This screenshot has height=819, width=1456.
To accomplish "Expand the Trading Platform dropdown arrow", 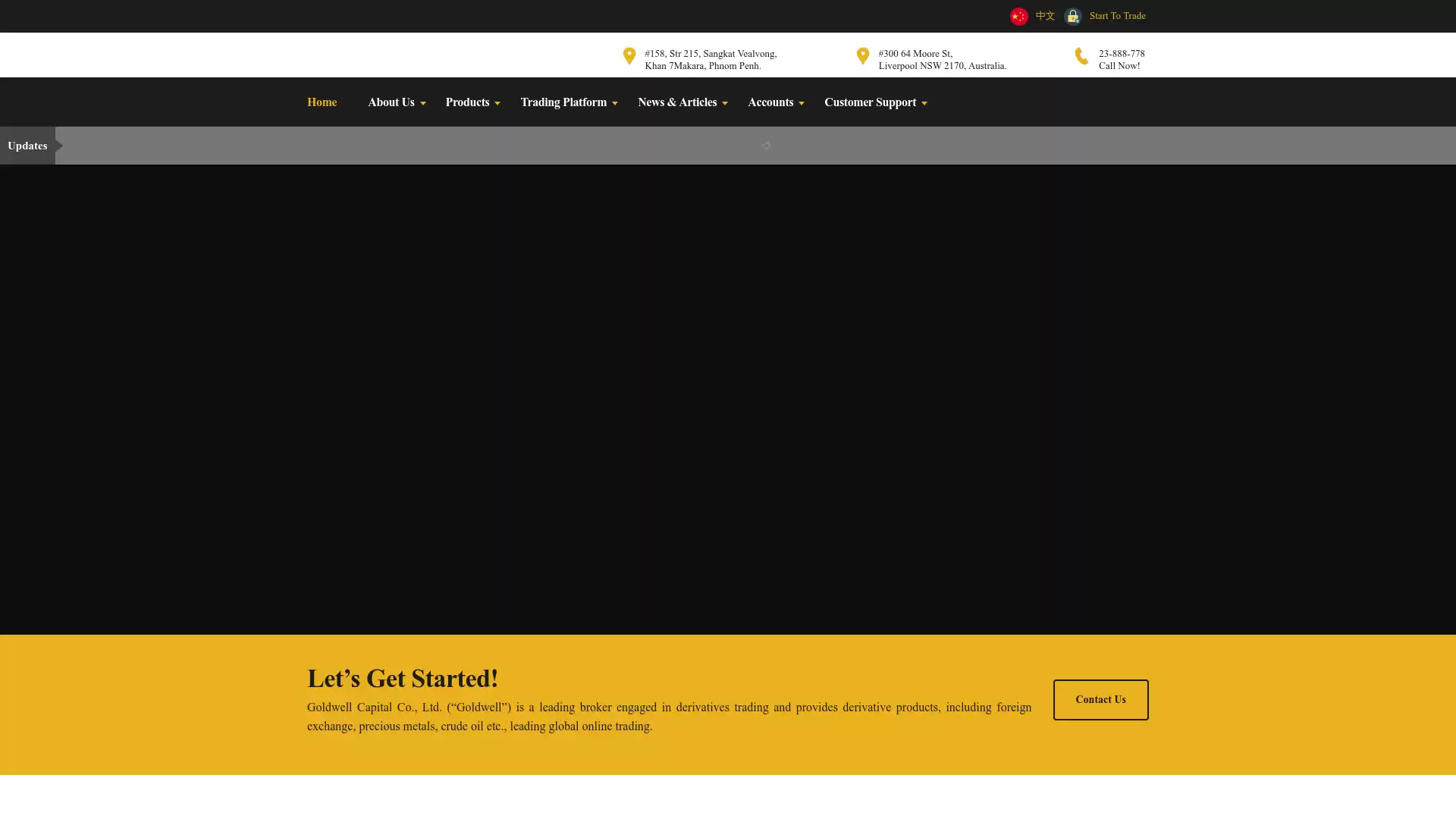I will pyautogui.click(x=615, y=103).
